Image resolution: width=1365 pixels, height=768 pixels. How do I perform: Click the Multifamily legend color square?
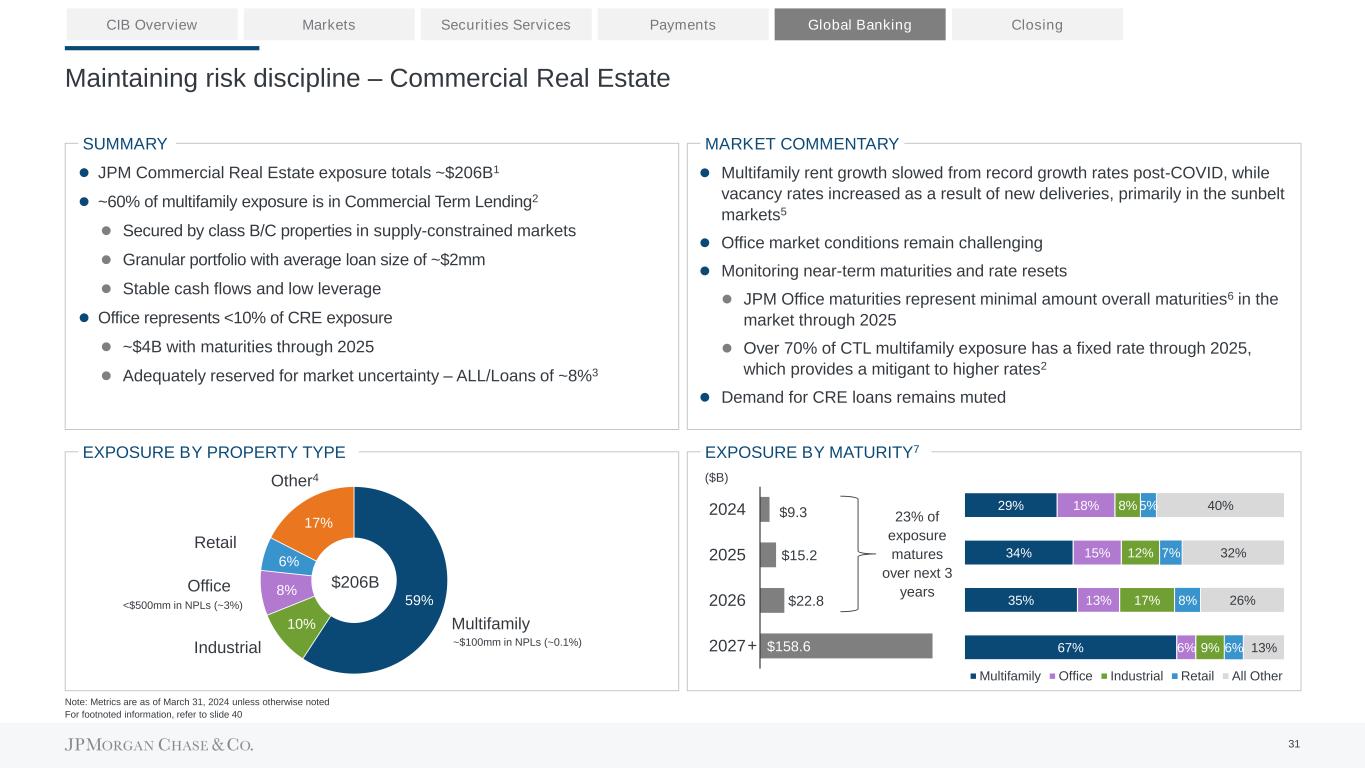point(972,677)
